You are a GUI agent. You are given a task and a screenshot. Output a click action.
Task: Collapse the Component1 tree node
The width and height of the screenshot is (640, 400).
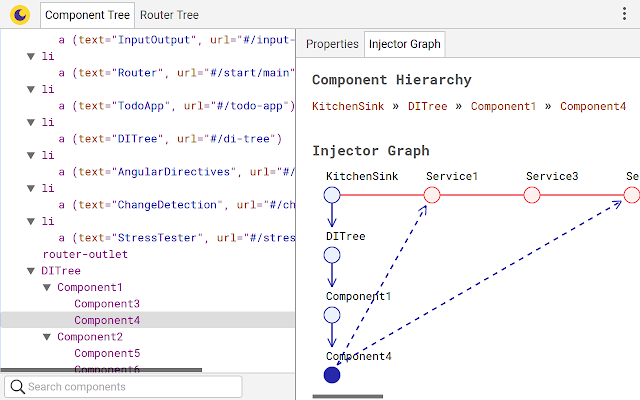pyautogui.click(x=47, y=288)
